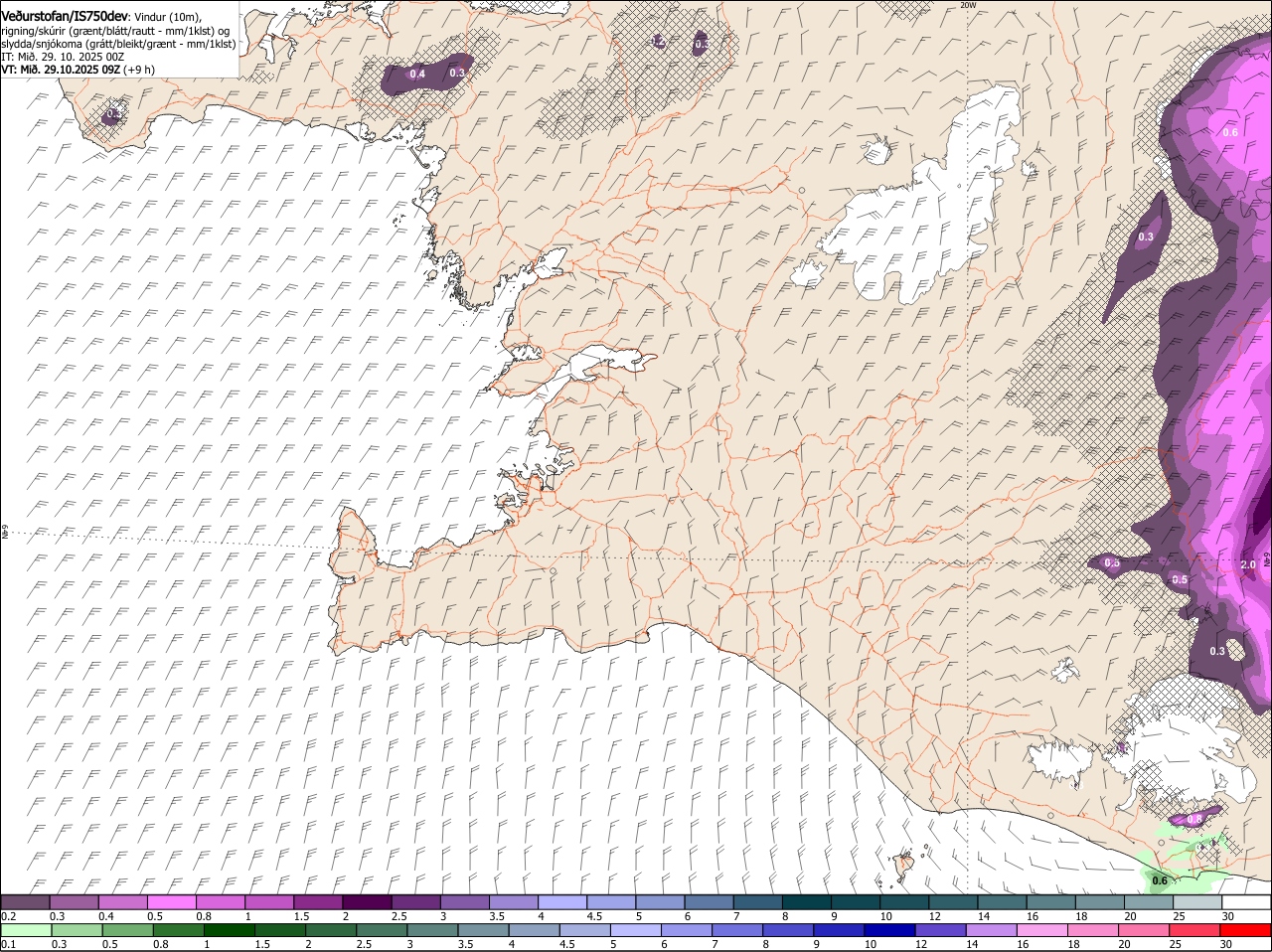Choose the violet rain swatch between 12 and 14
The width and height of the screenshot is (1272, 952).
[940, 930]
